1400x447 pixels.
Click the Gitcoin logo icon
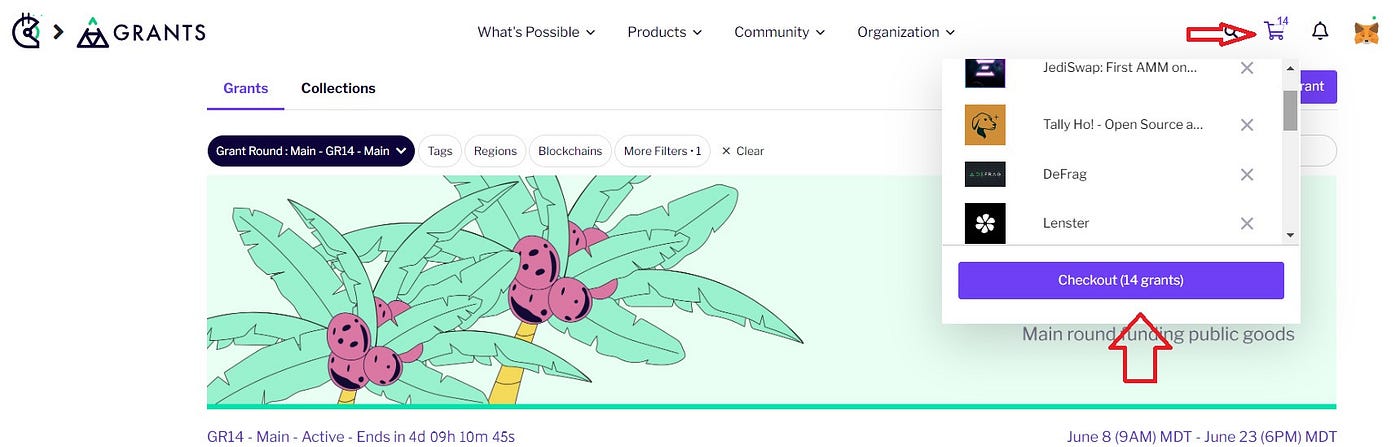pos(27,32)
